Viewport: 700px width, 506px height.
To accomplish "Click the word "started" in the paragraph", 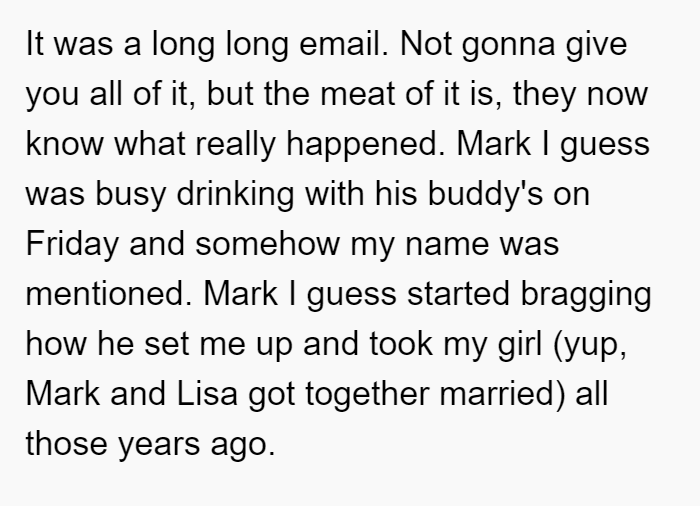I will 458,294.
